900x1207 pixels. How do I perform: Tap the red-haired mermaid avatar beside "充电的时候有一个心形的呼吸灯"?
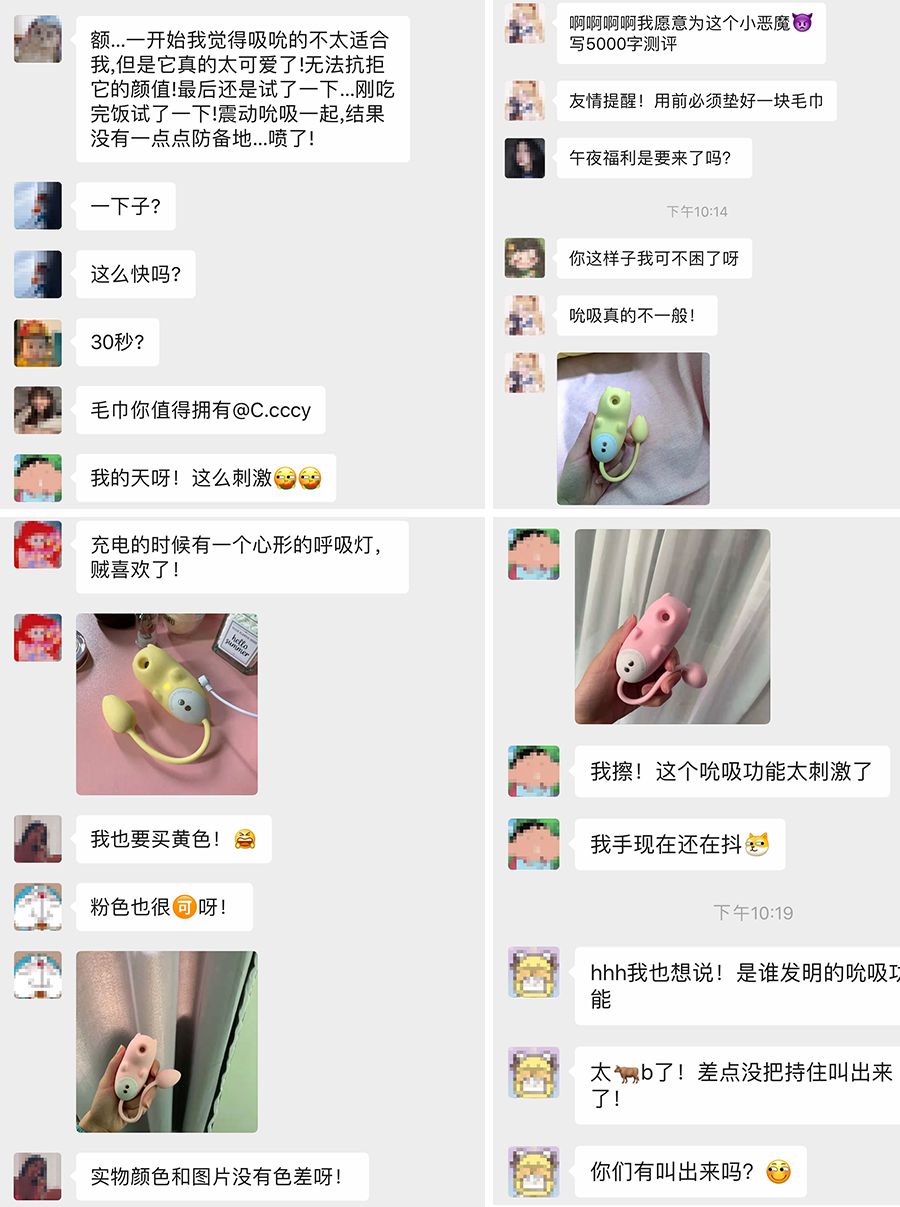point(38,545)
